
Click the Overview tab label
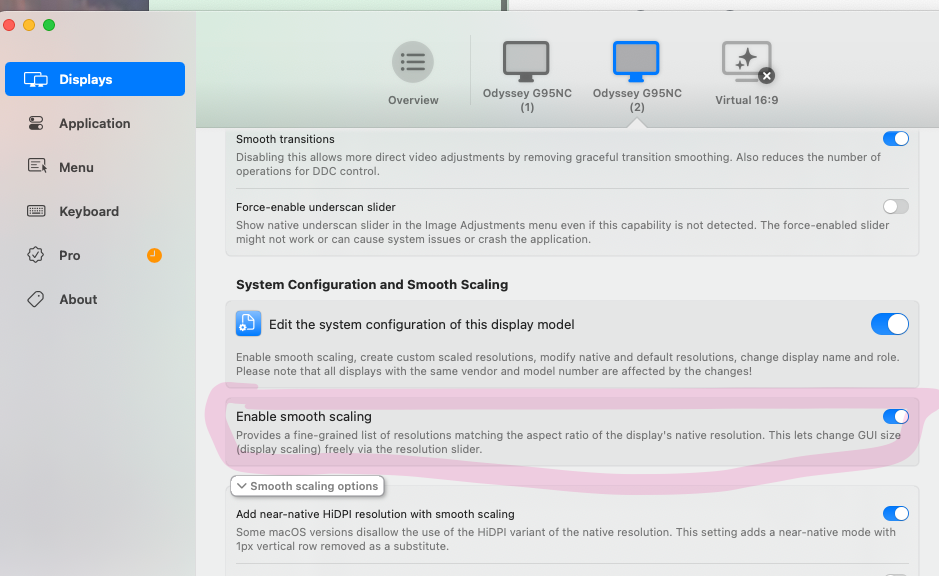pyautogui.click(x=413, y=100)
